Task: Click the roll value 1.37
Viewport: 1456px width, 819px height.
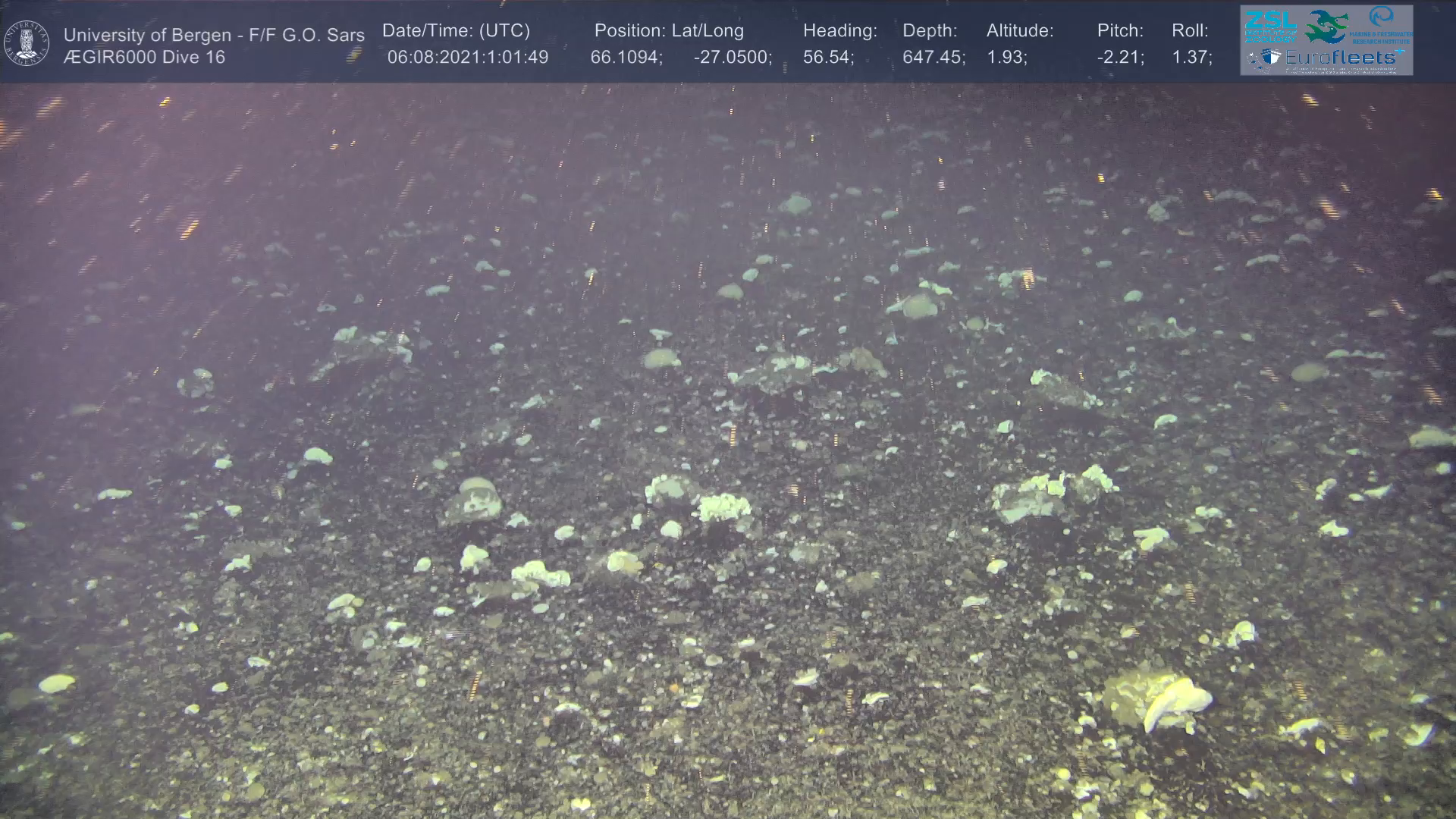Action: (x=1191, y=58)
